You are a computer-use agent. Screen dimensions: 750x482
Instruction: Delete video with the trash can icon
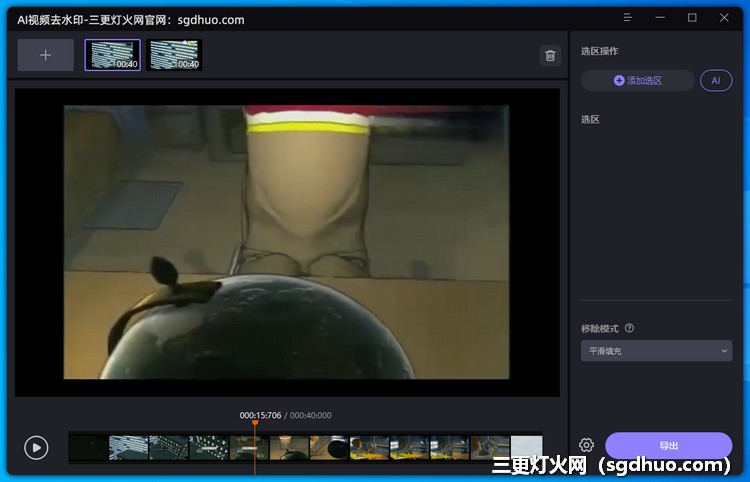550,55
